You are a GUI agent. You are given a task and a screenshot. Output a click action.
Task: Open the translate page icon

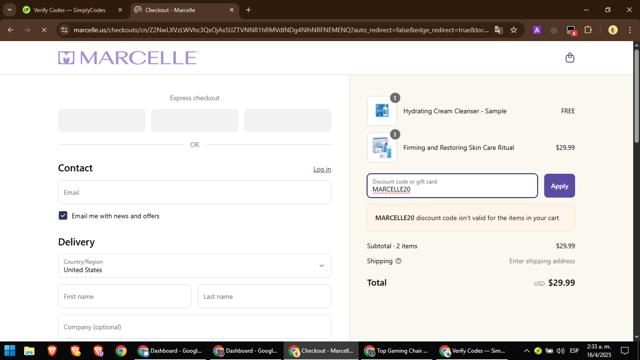(498, 30)
